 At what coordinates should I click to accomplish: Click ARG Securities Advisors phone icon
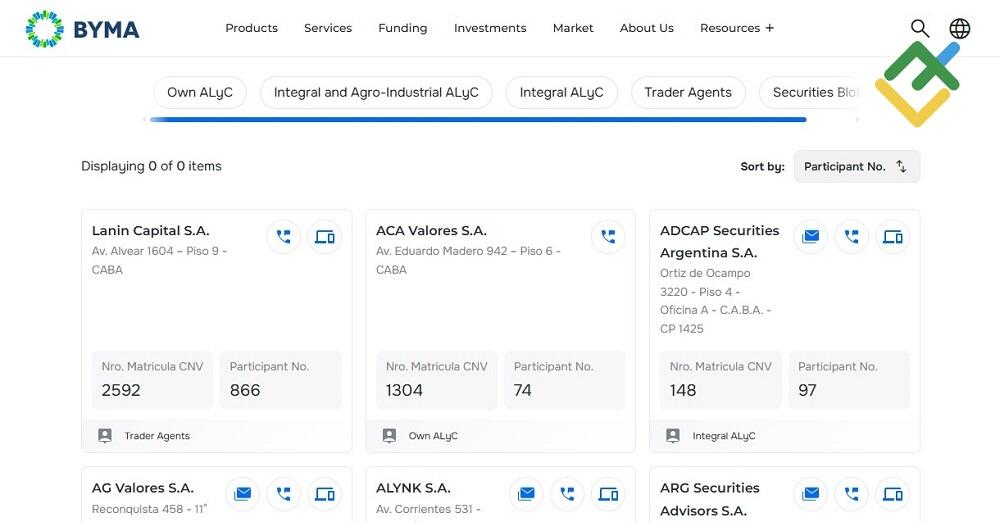tap(851, 494)
